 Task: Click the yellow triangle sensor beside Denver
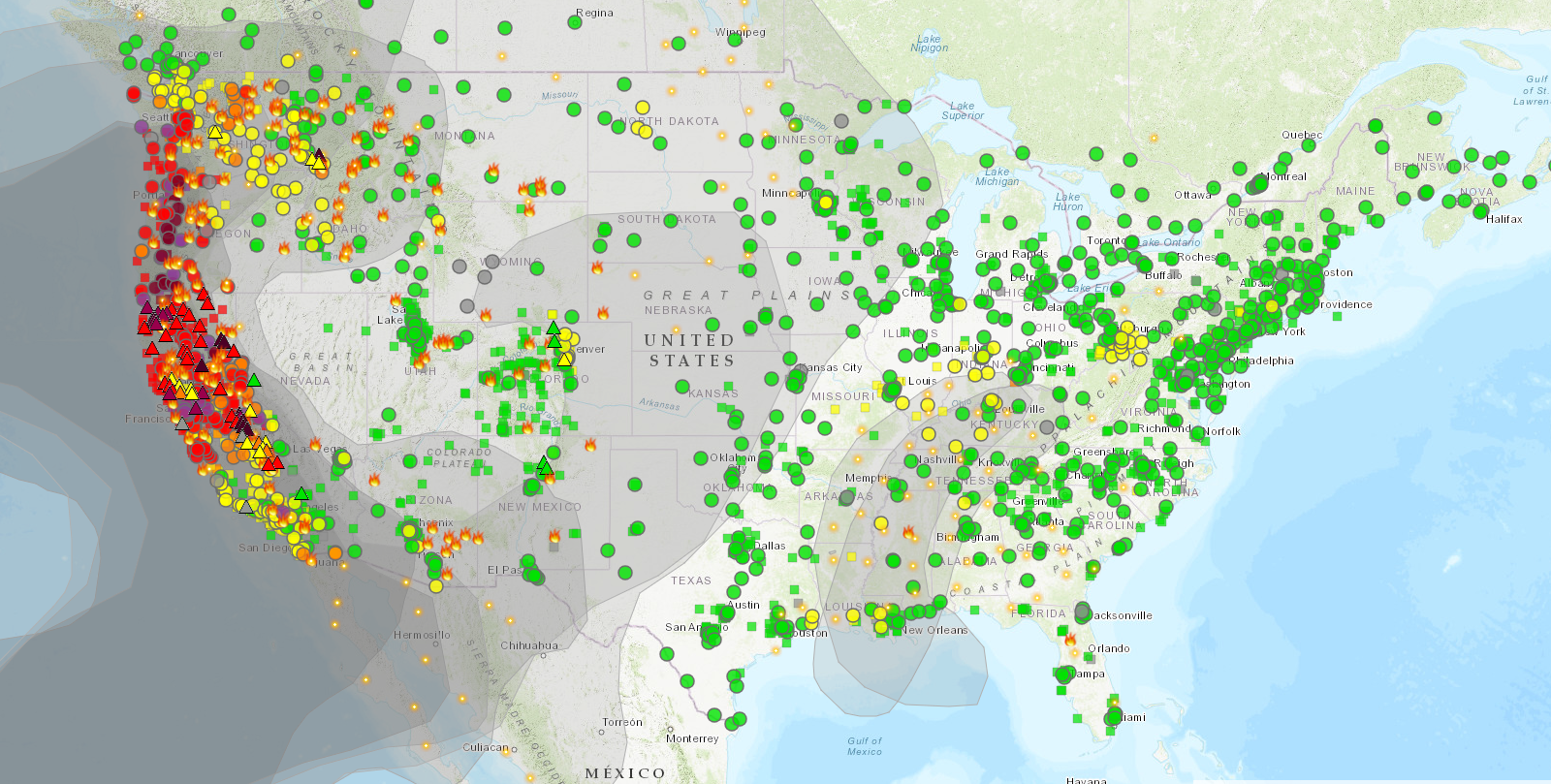click(564, 360)
